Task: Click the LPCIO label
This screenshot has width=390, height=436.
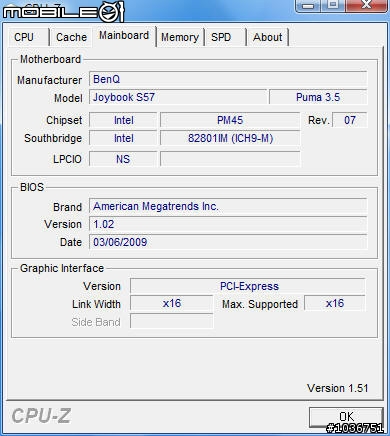Action: [67, 159]
